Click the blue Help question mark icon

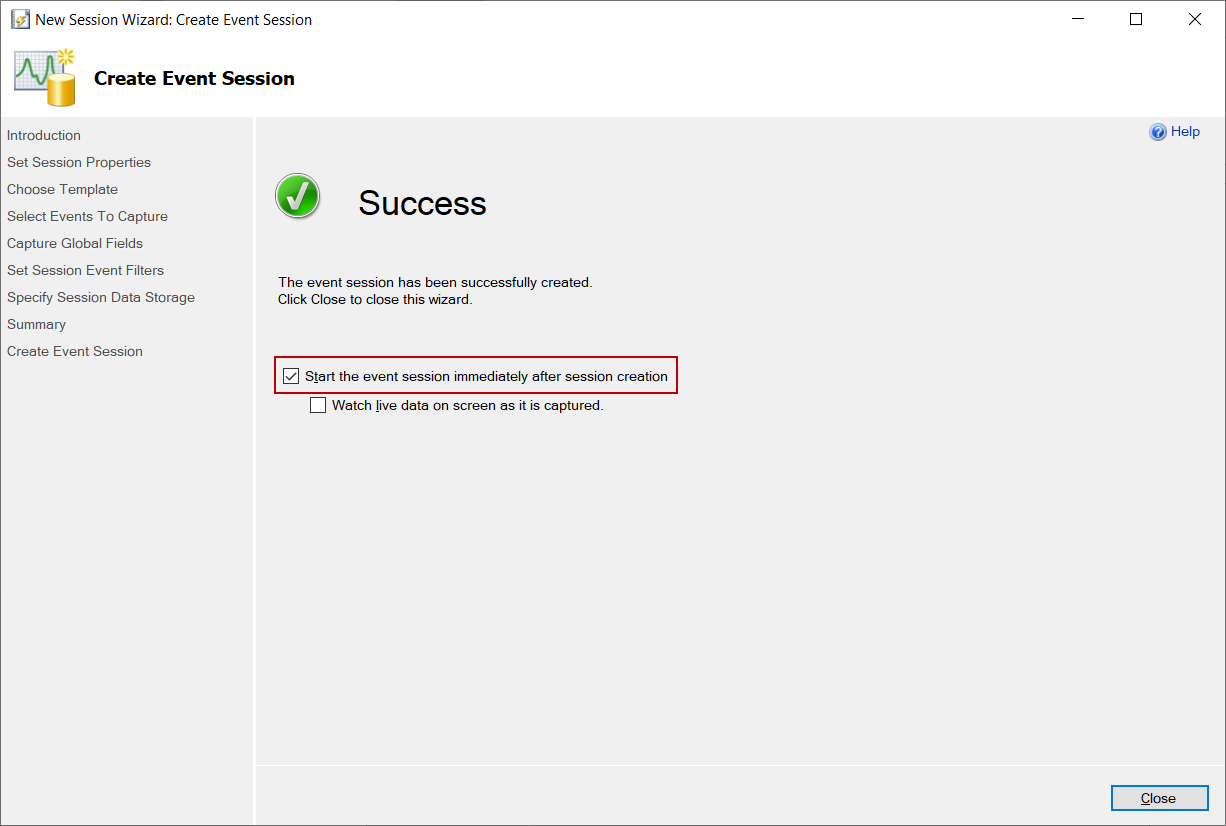(1158, 132)
